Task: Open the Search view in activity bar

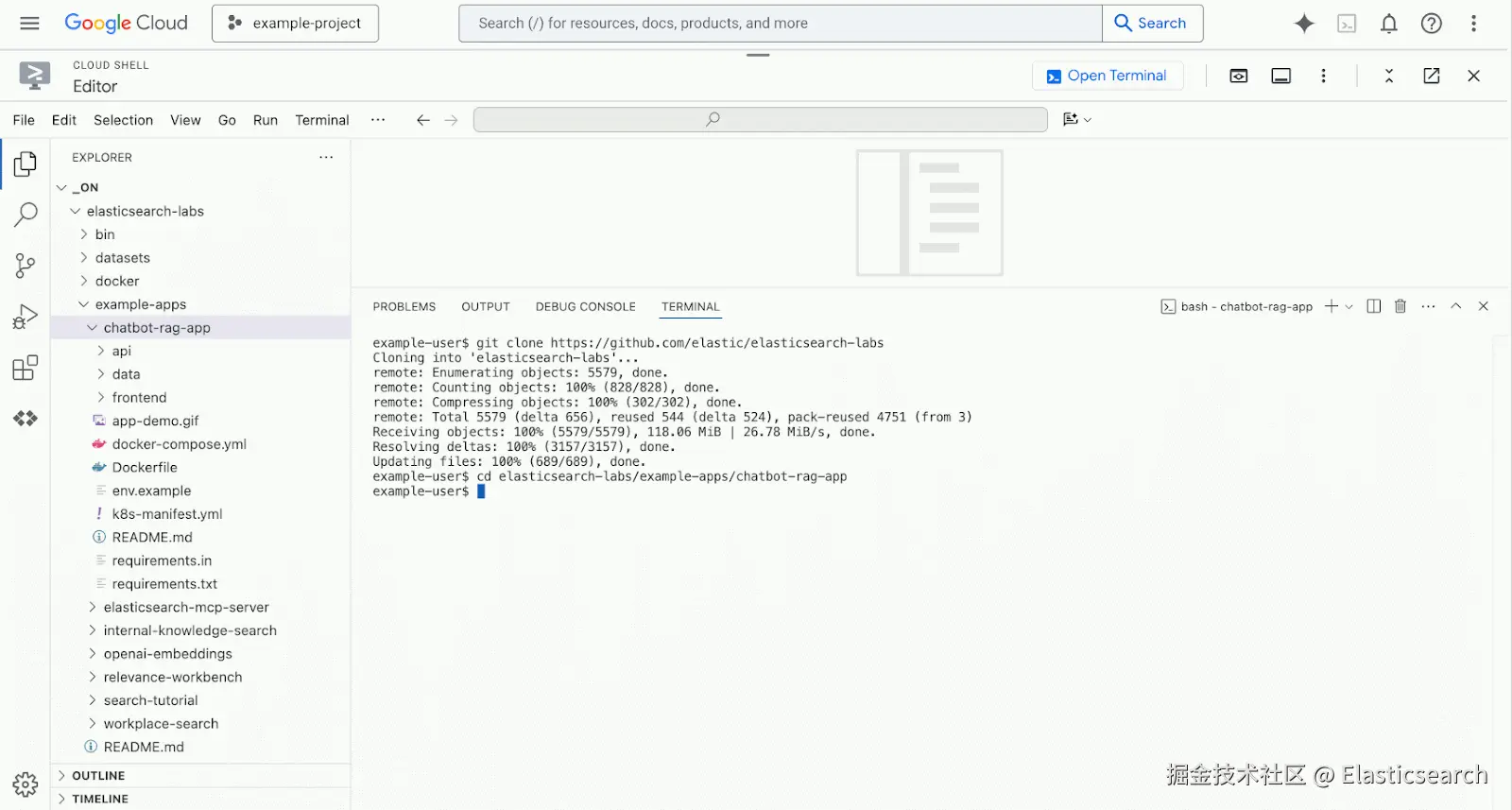Action: pyautogui.click(x=26, y=215)
